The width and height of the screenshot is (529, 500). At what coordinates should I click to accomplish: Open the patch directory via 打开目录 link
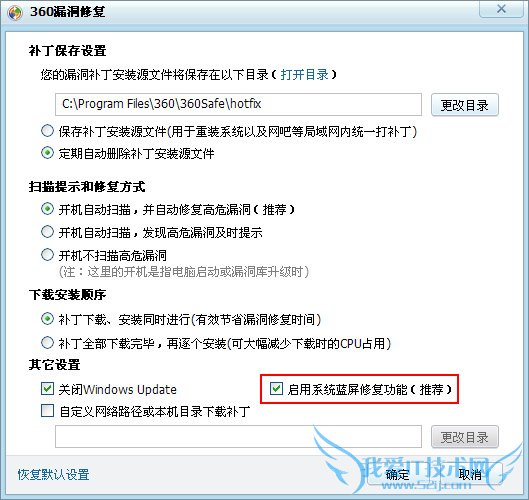304,75
